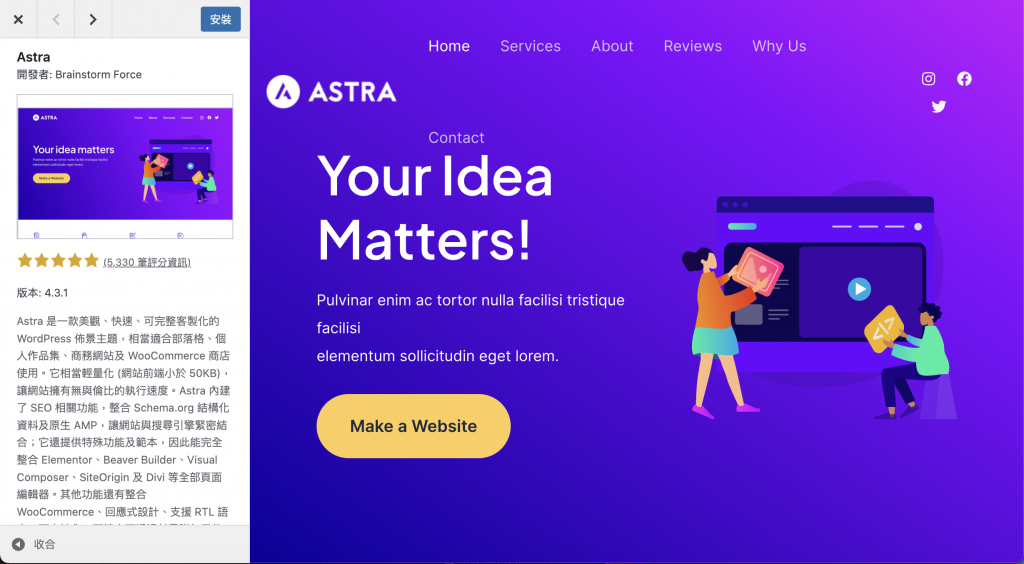
Task: Open the Twitter bird icon link
Action: click(938, 106)
